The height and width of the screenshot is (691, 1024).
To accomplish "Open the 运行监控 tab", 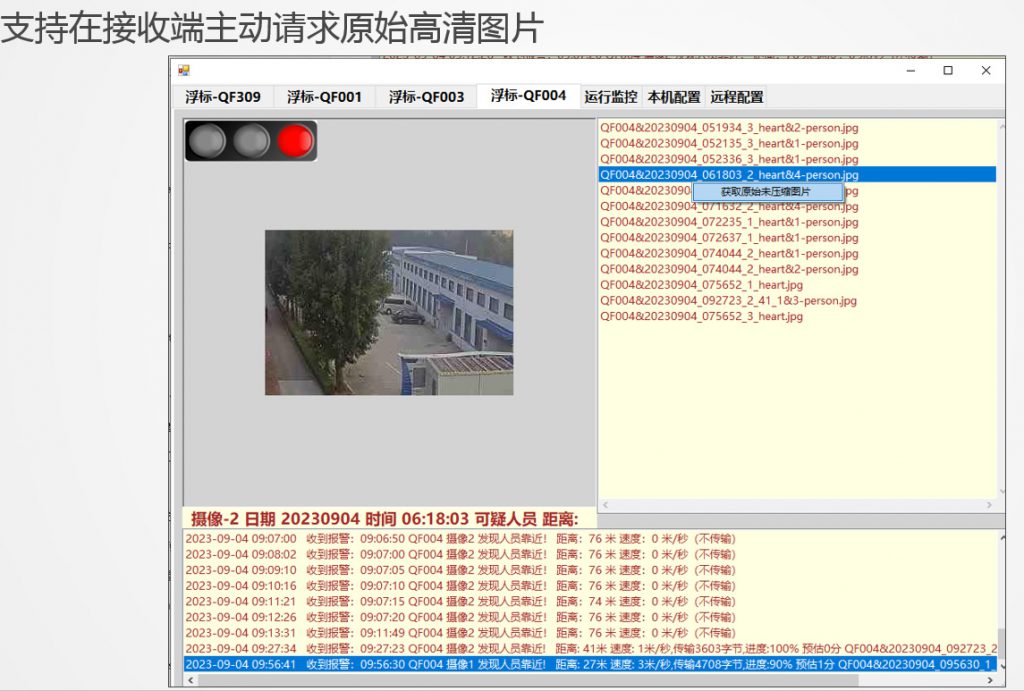I will (x=610, y=97).
